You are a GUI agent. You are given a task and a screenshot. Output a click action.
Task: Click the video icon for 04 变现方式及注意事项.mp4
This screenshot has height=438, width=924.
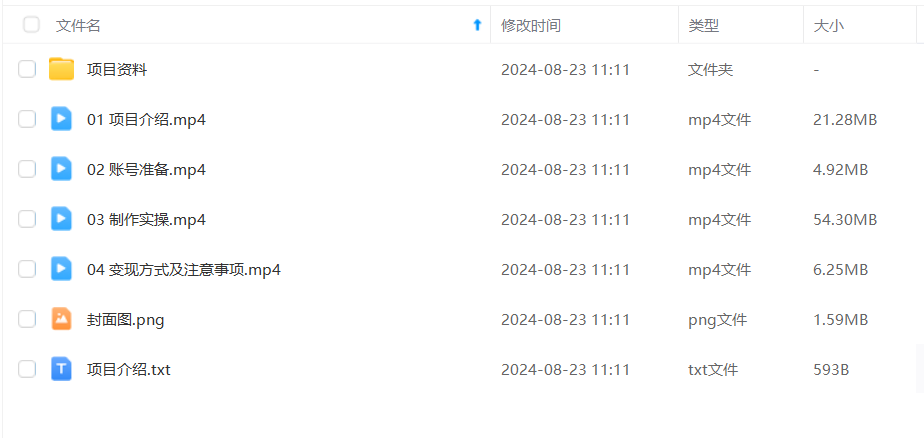[61, 270]
